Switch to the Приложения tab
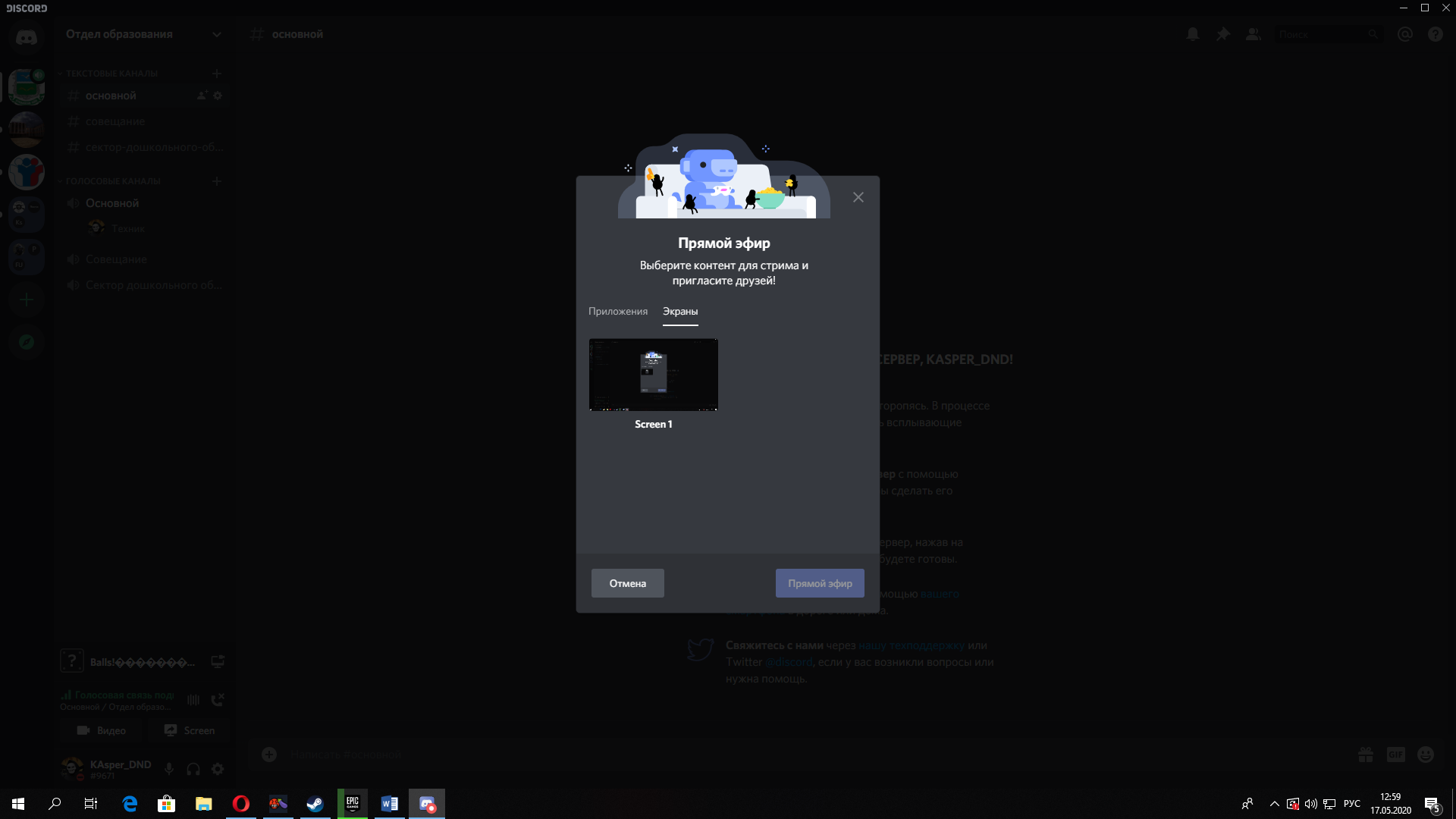Viewport: 1456px width, 819px height. click(x=618, y=312)
